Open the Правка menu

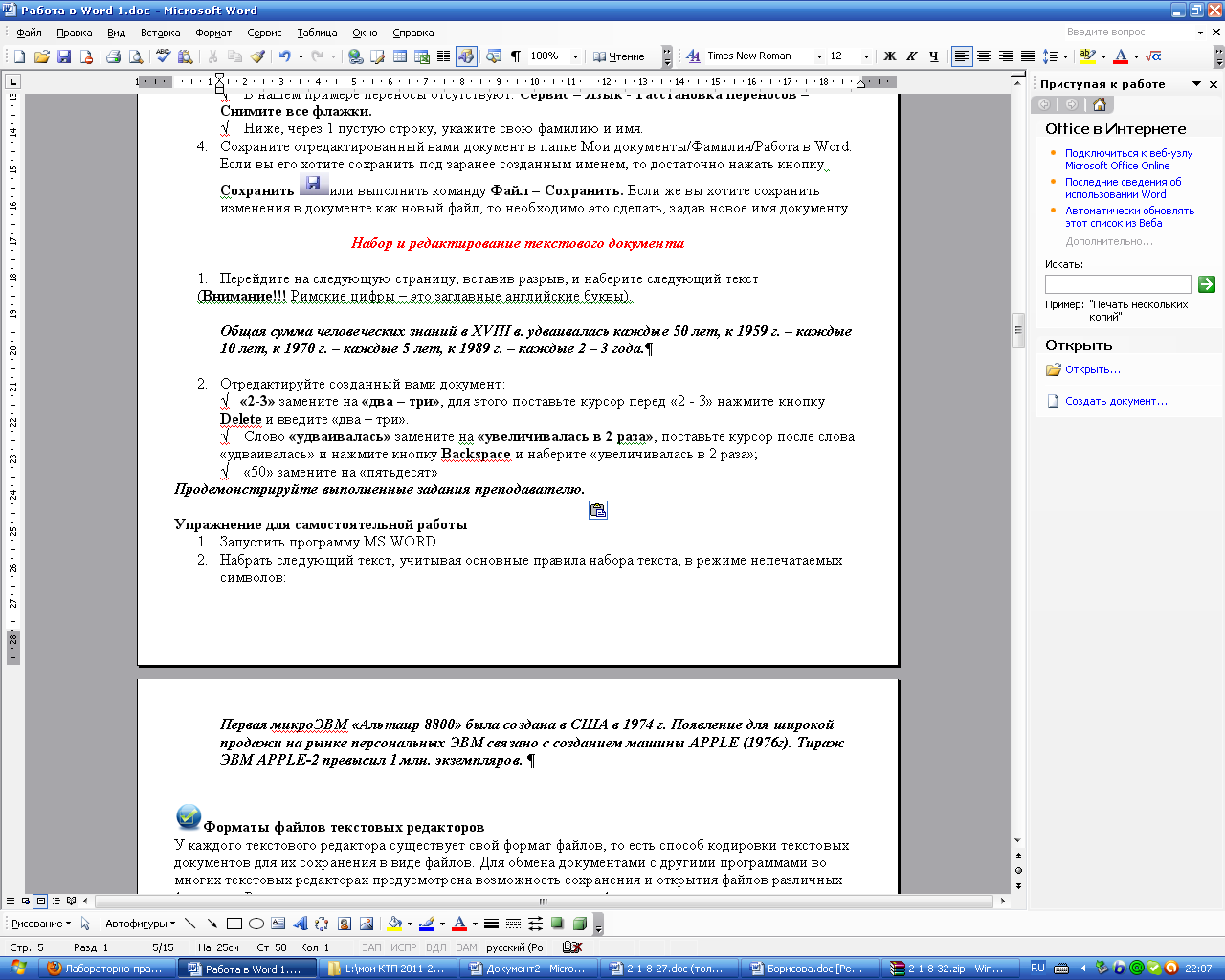pyautogui.click(x=75, y=33)
